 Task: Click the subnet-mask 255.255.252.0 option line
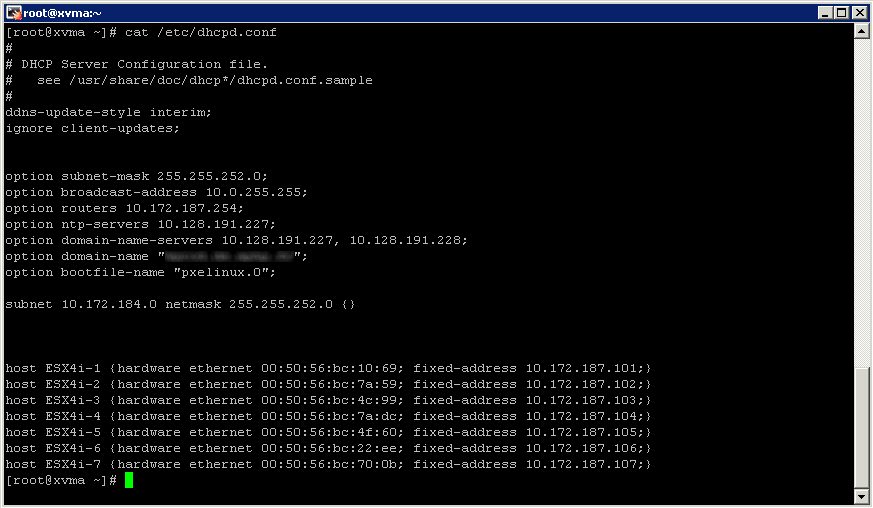point(136,177)
